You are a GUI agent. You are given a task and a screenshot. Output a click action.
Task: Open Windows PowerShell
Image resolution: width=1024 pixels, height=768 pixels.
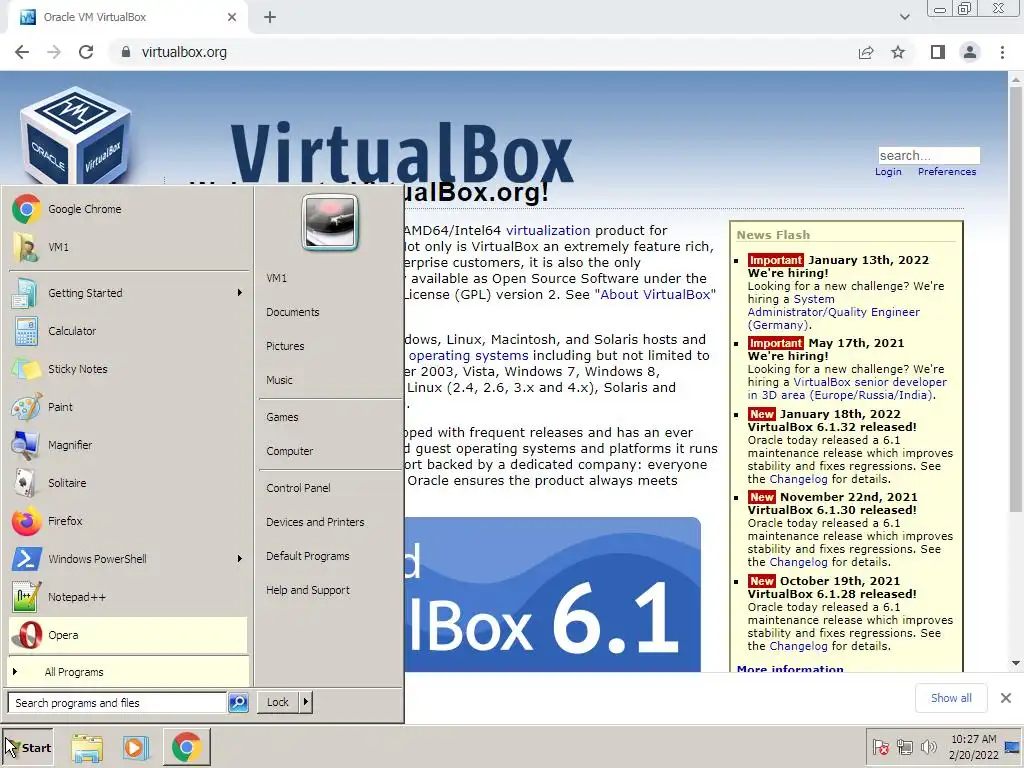coord(128,559)
